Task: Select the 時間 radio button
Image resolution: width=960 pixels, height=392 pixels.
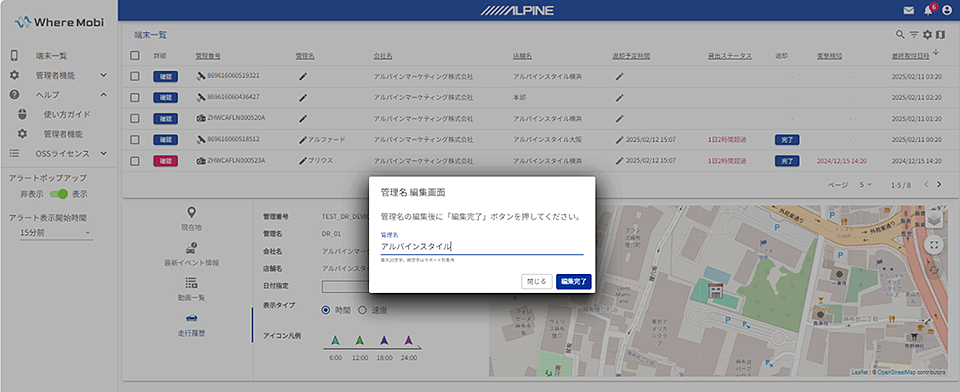Action: [x=326, y=310]
